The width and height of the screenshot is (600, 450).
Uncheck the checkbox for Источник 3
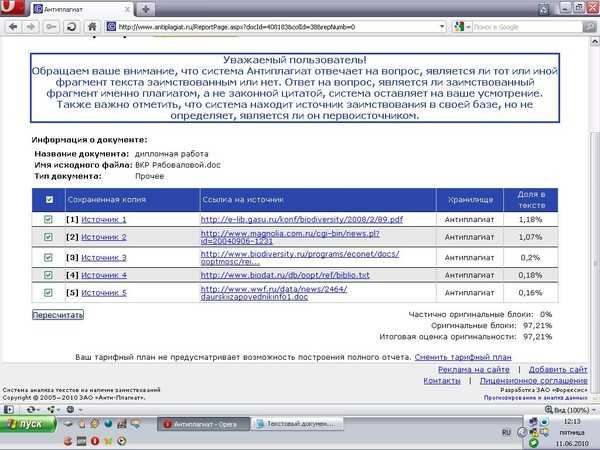click(x=48, y=258)
